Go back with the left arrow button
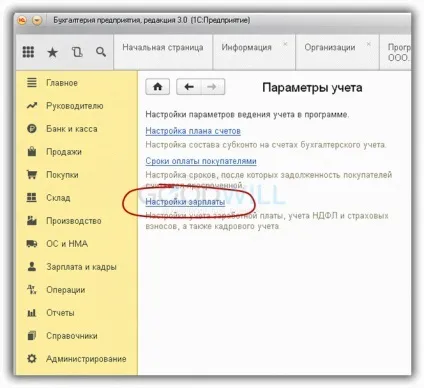 [x=189, y=87]
